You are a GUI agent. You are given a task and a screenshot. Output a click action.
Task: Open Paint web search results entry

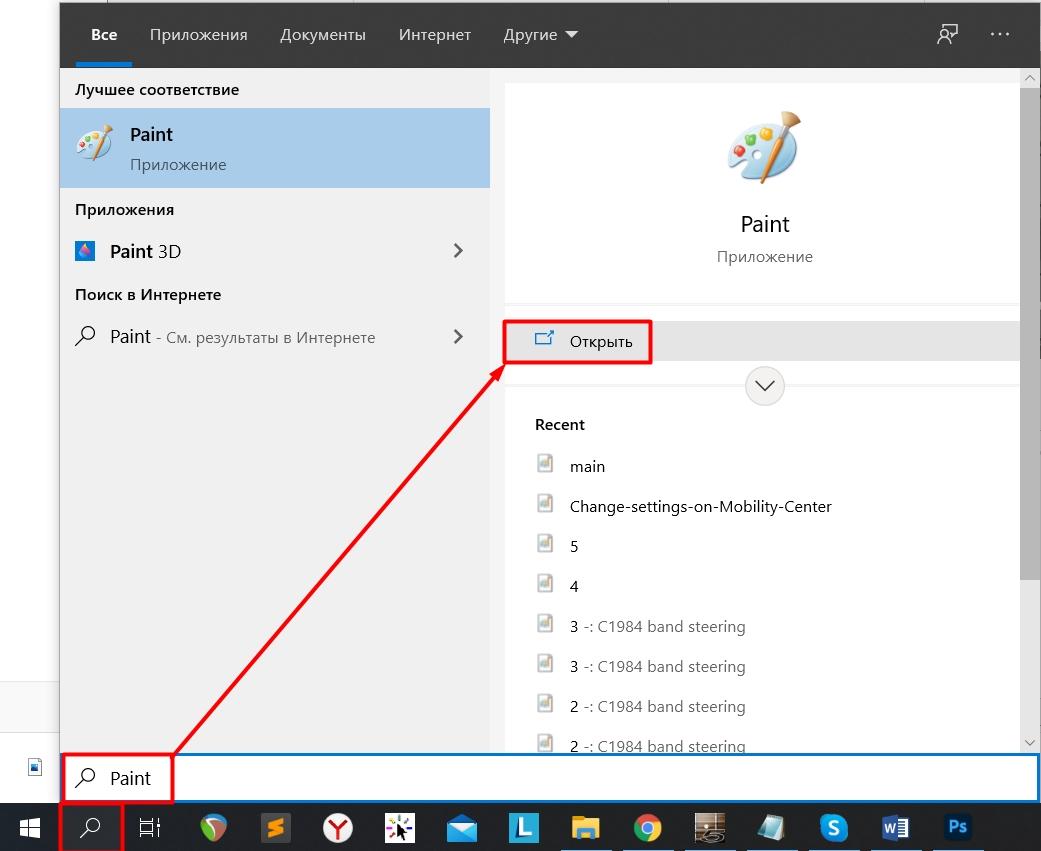(275, 337)
